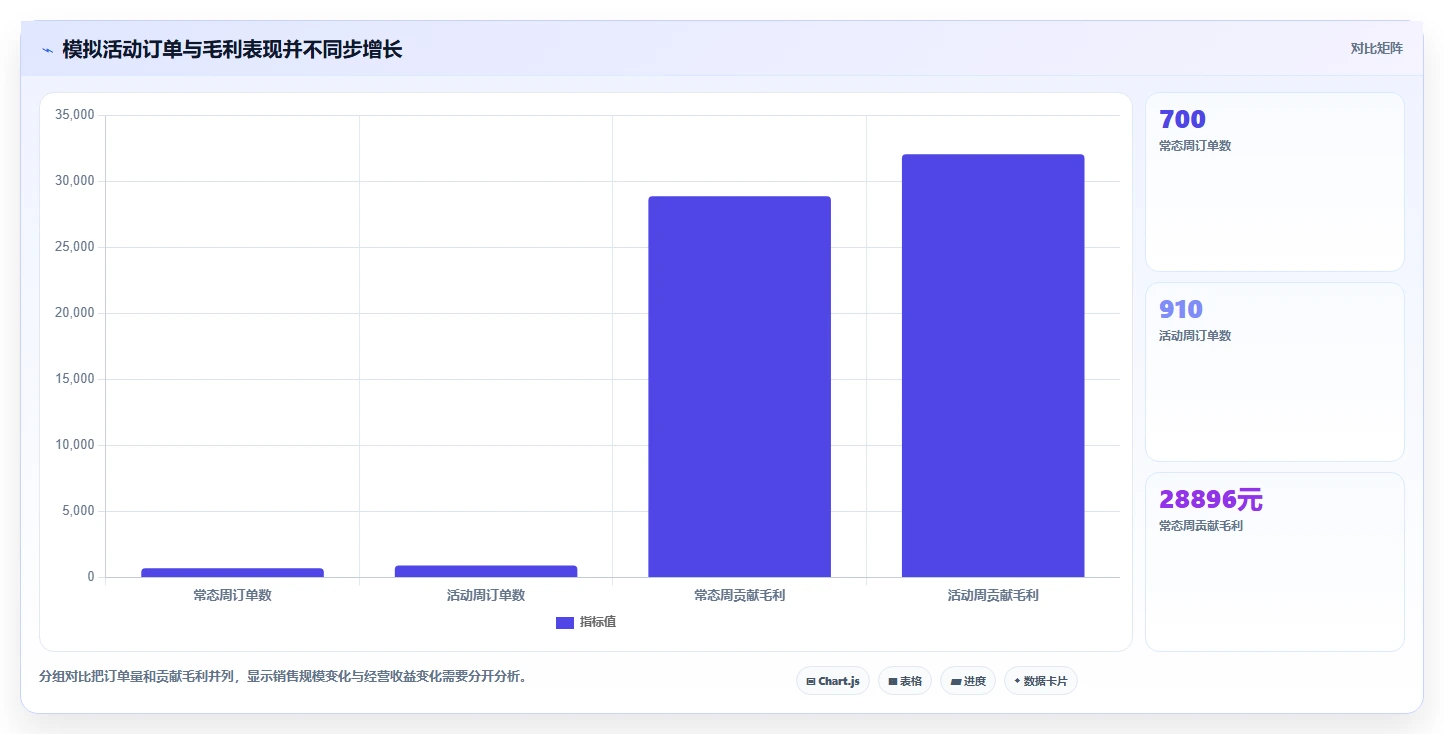Click the 5,000 y-axis tick
This screenshot has width=1444, height=734.
(x=78, y=511)
